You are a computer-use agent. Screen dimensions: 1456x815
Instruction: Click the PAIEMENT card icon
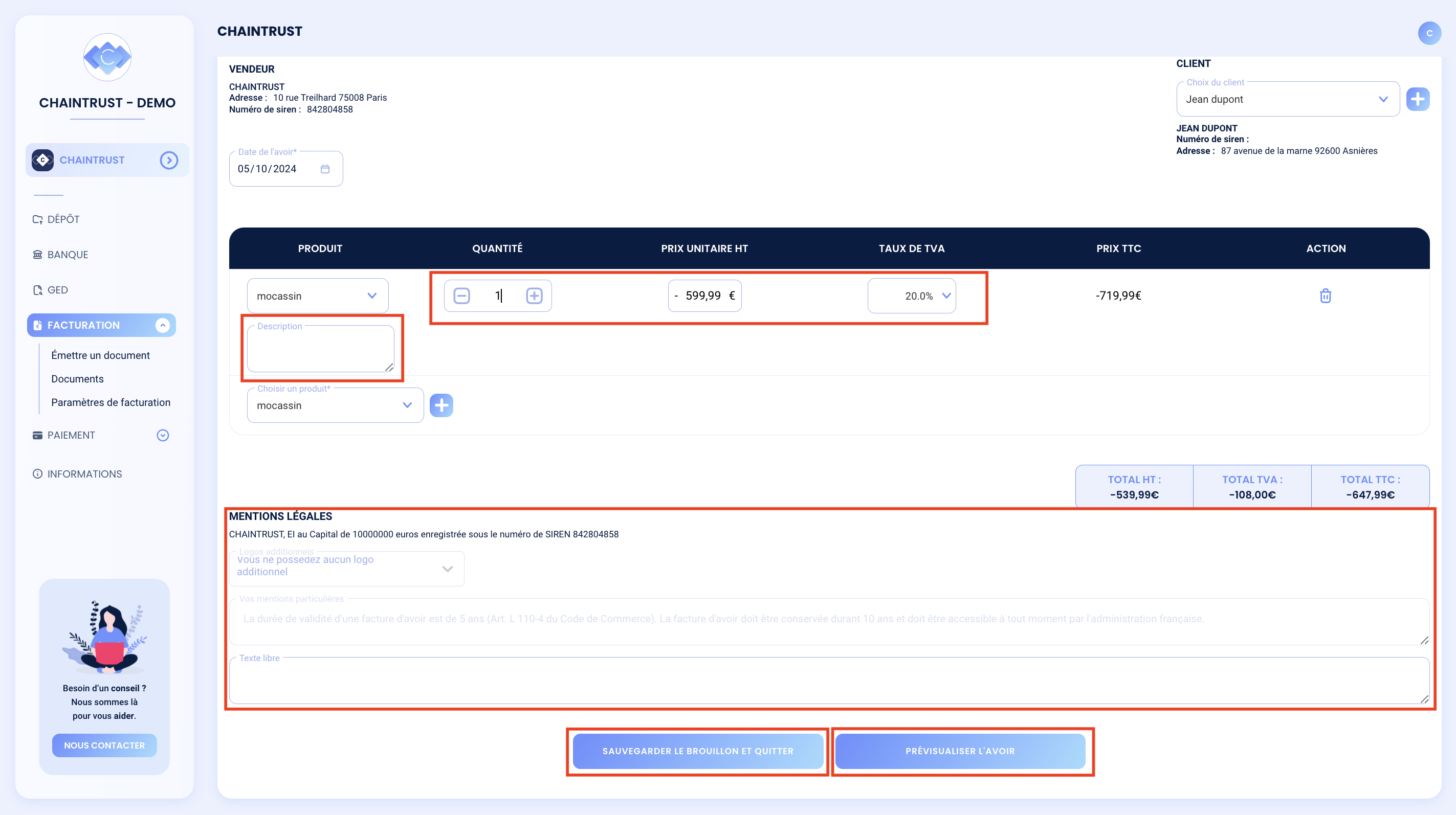(x=37, y=436)
